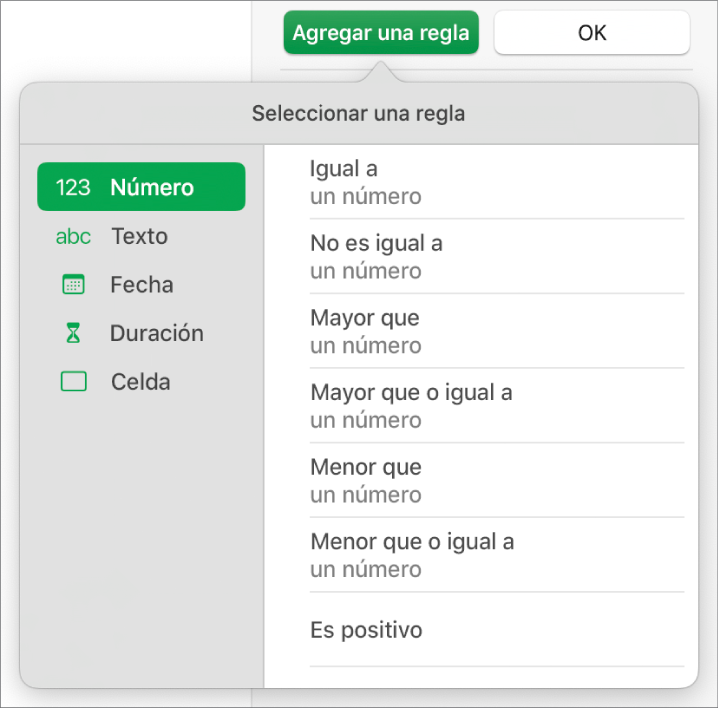The image size is (718, 710).
Task: Switch to the Texto rule category
Action: click(139, 237)
